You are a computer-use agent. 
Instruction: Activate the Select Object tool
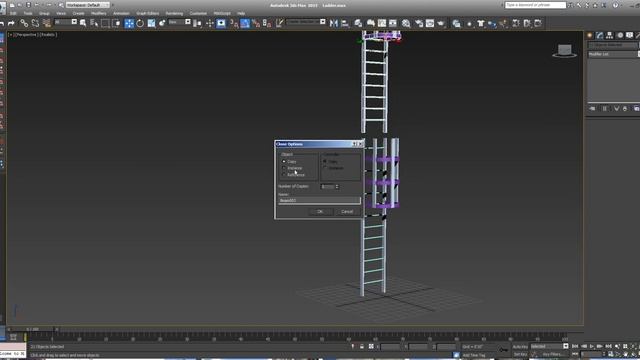point(83,24)
